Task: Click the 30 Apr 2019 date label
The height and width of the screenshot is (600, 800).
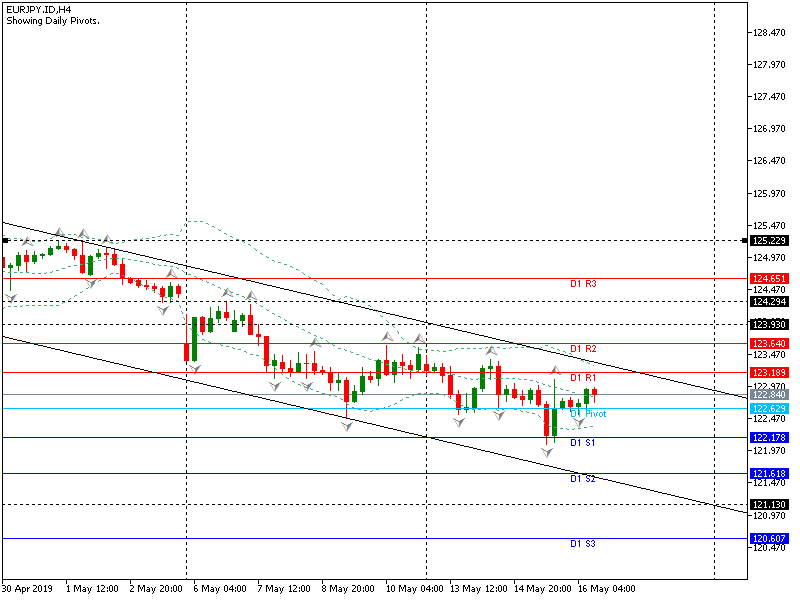Action: [27, 589]
